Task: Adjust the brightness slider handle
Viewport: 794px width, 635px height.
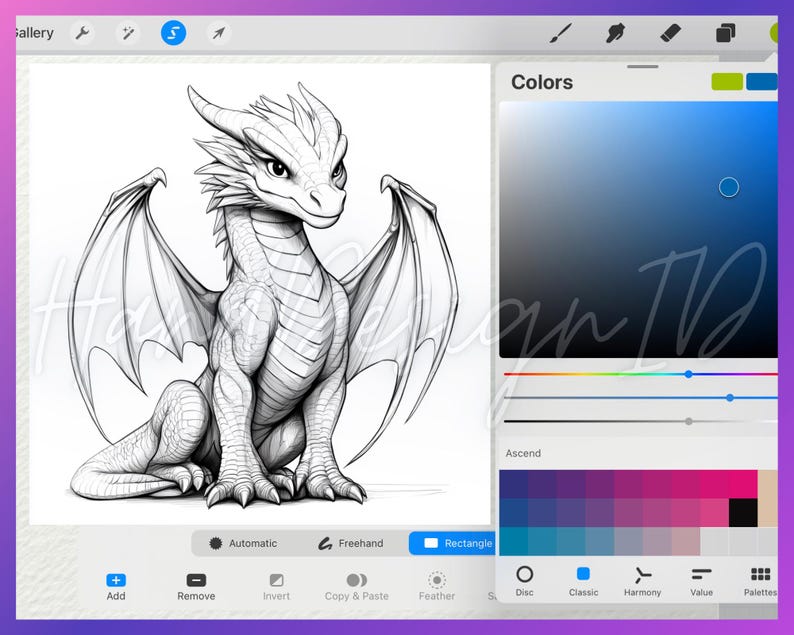Action: click(689, 421)
